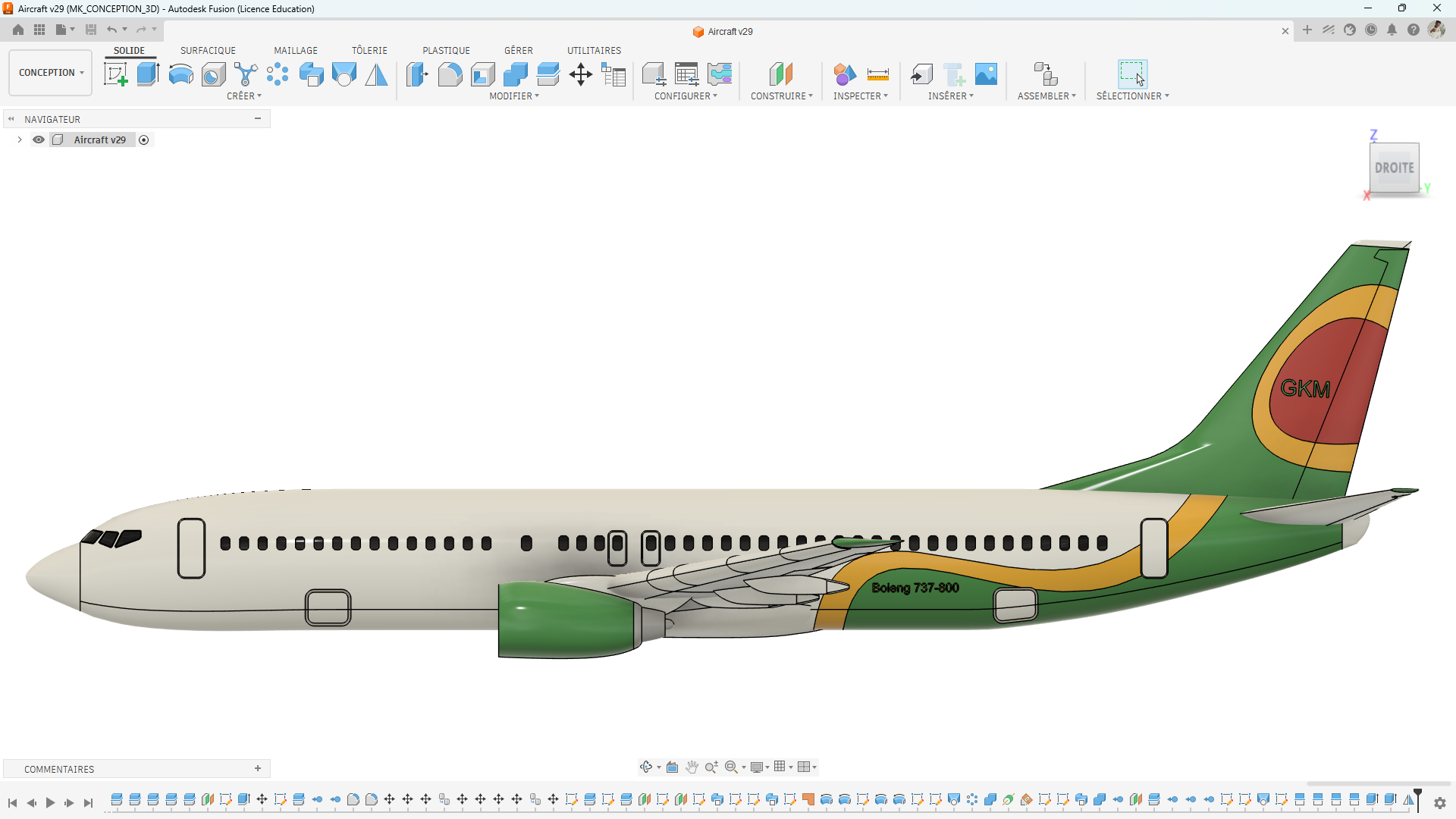Open timeline settings gear
Screen dimensions: 1456x819
point(1440,803)
